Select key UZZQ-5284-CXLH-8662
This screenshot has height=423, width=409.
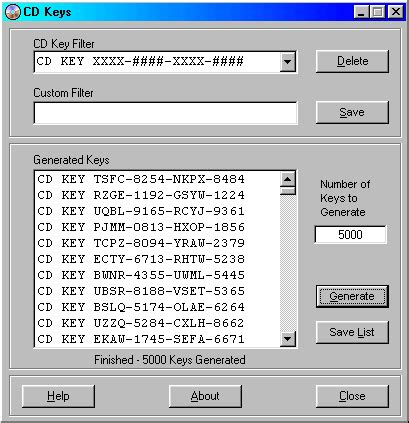pyautogui.click(x=157, y=323)
